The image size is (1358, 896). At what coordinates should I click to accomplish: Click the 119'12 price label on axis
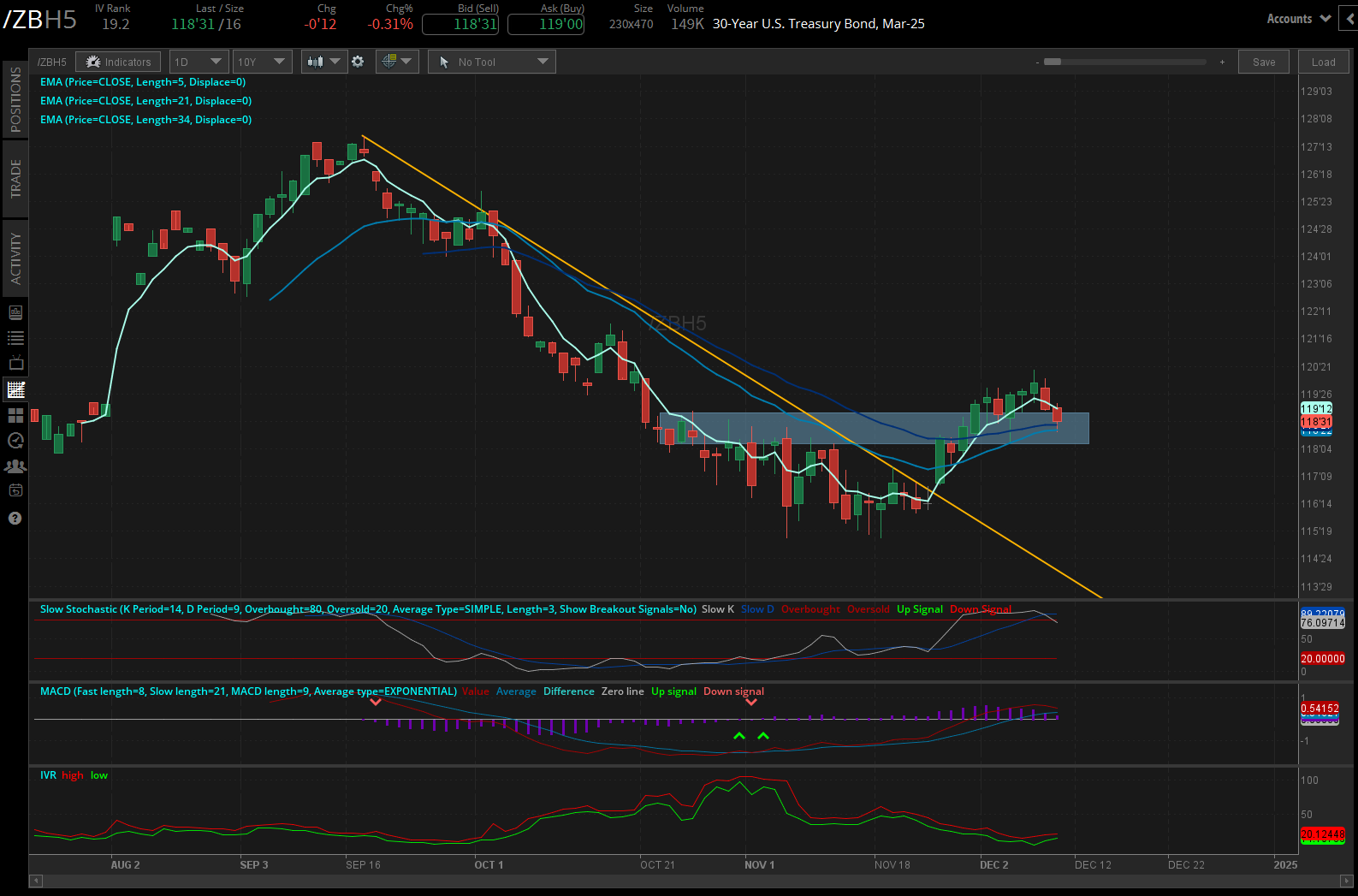click(1316, 408)
